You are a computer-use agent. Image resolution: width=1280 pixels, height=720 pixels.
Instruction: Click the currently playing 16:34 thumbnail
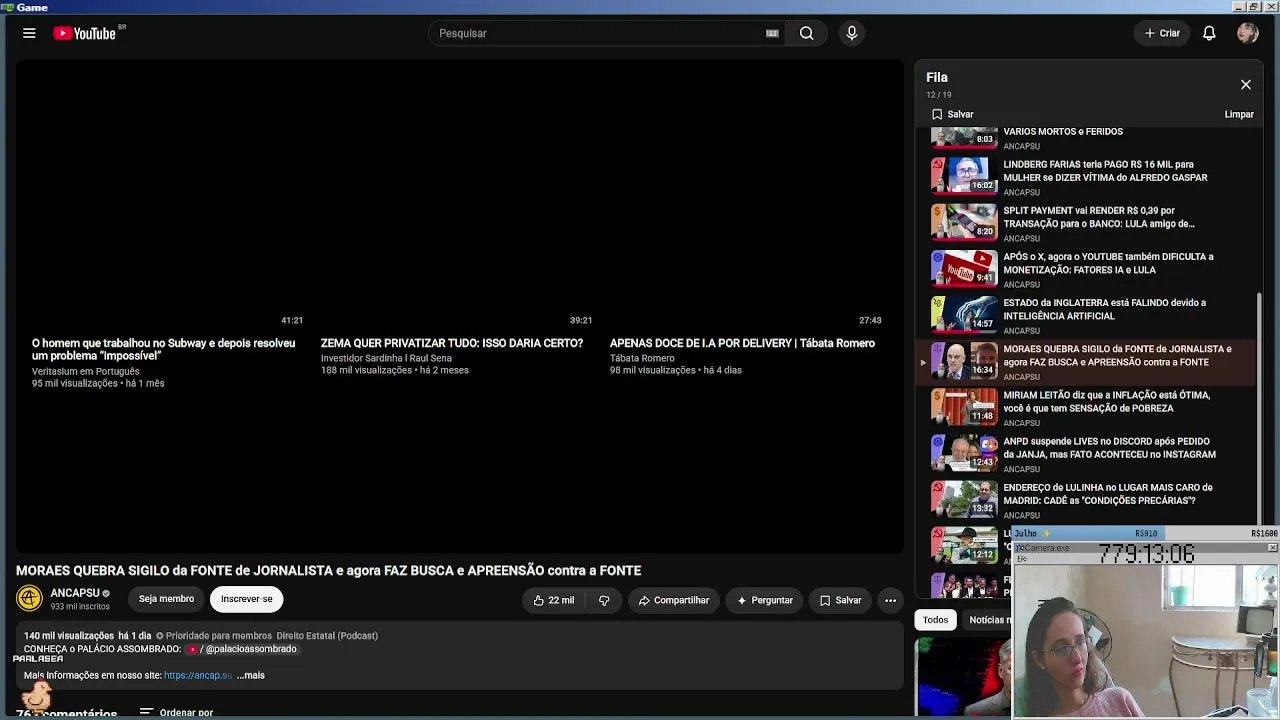coord(964,360)
